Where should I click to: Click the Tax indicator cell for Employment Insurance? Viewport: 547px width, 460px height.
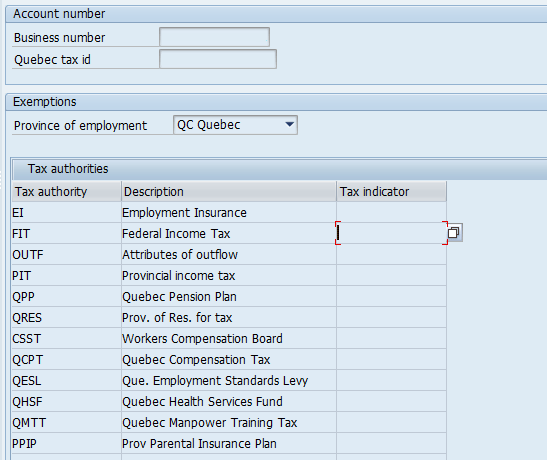click(x=391, y=212)
